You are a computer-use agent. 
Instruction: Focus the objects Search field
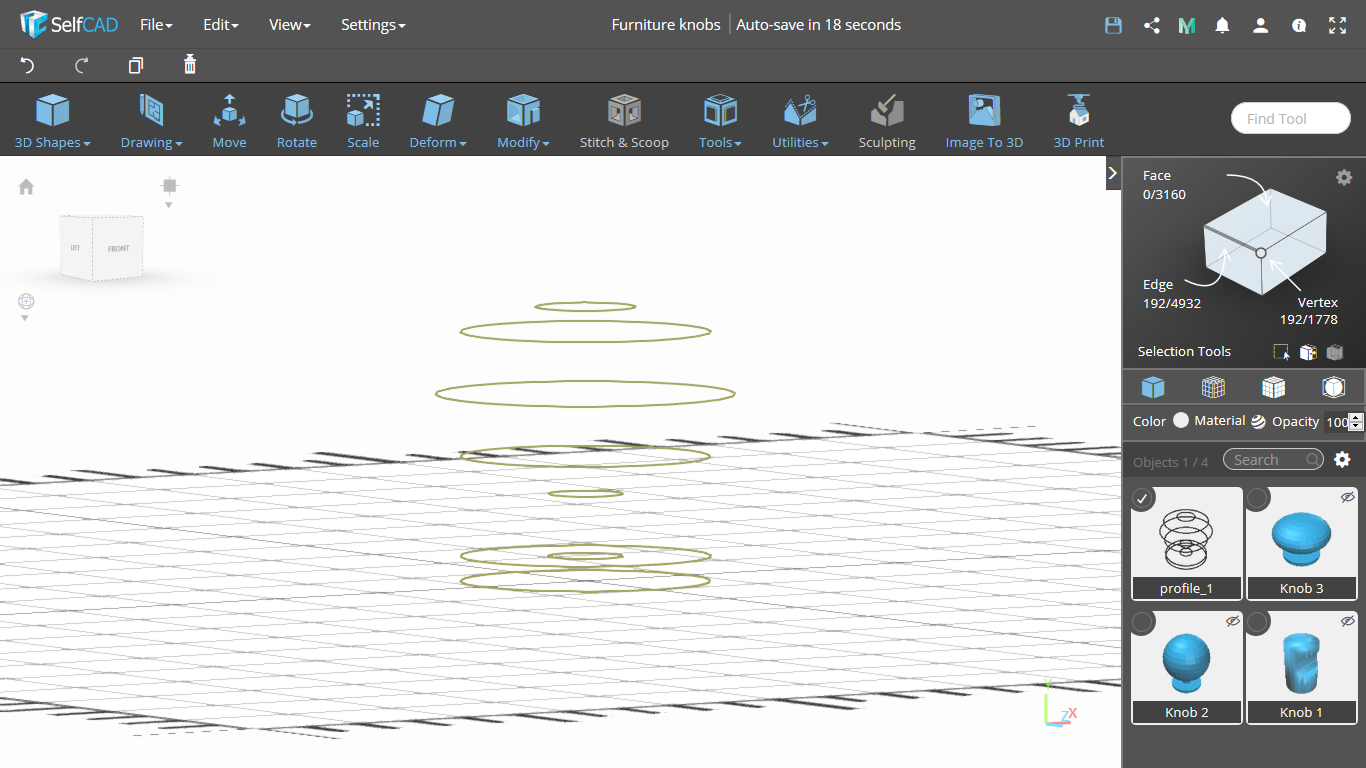[x=1273, y=459]
